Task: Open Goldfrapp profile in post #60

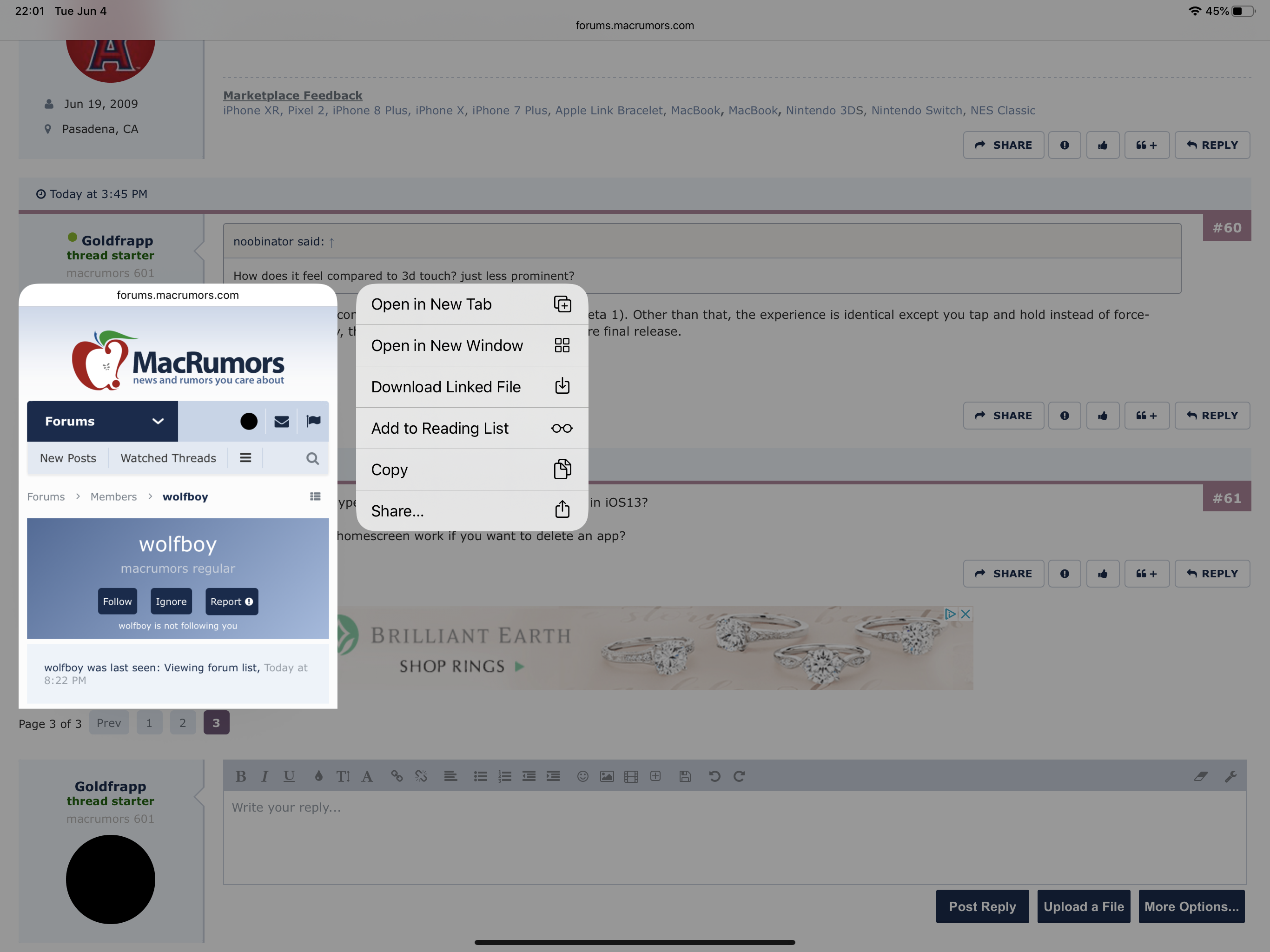Action: click(117, 241)
